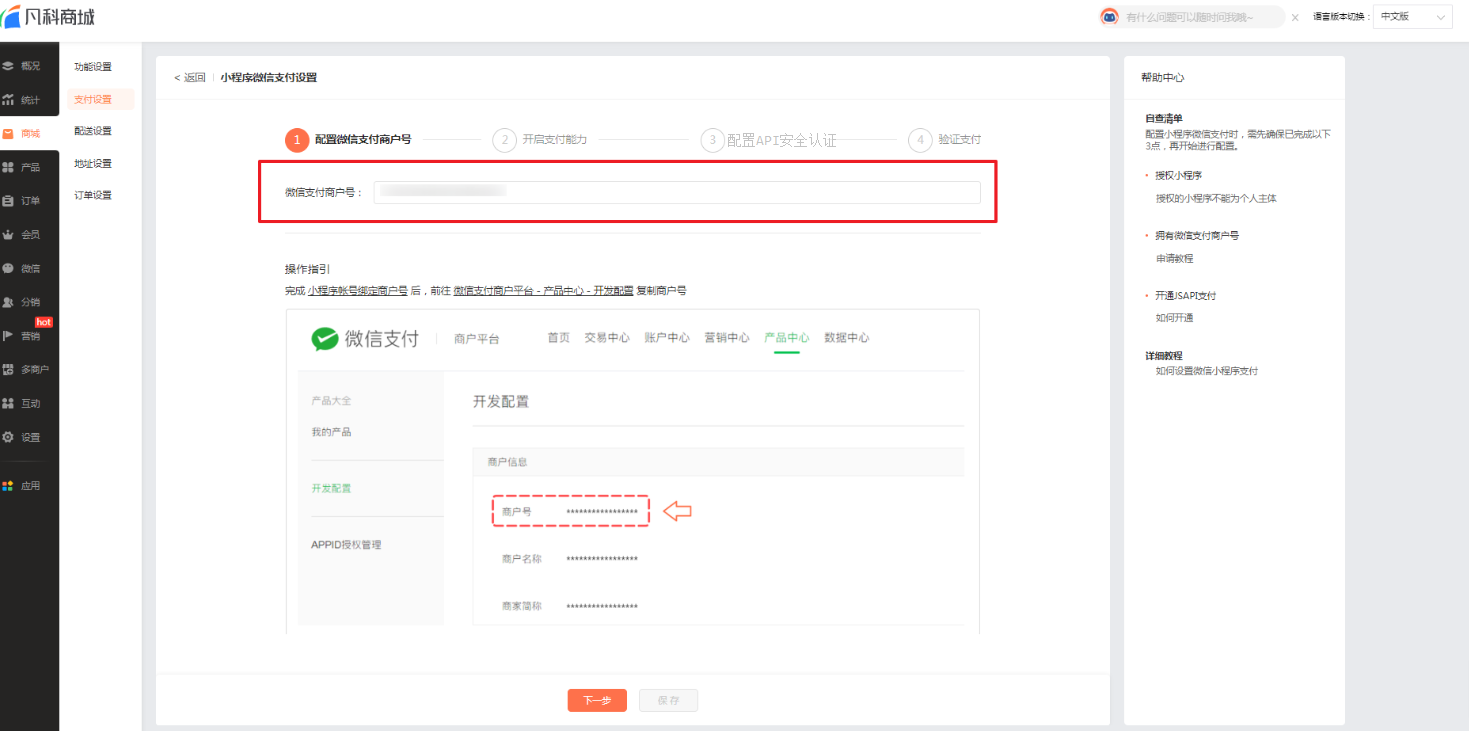Image resolution: width=1469 pixels, height=731 pixels.
Task: Select the 商城 mall sidebar icon
Action: pyautogui.click(x=9, y=133)
